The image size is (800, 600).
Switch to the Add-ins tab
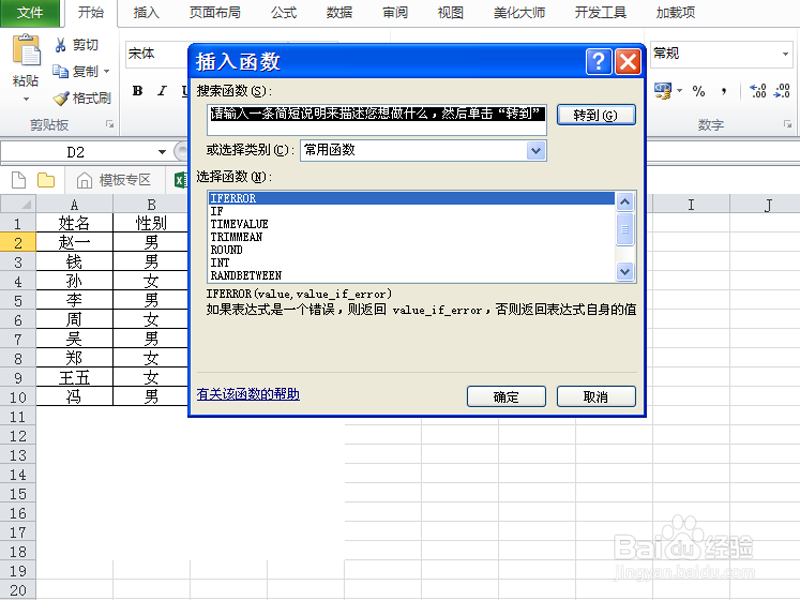tap(676, 13)
